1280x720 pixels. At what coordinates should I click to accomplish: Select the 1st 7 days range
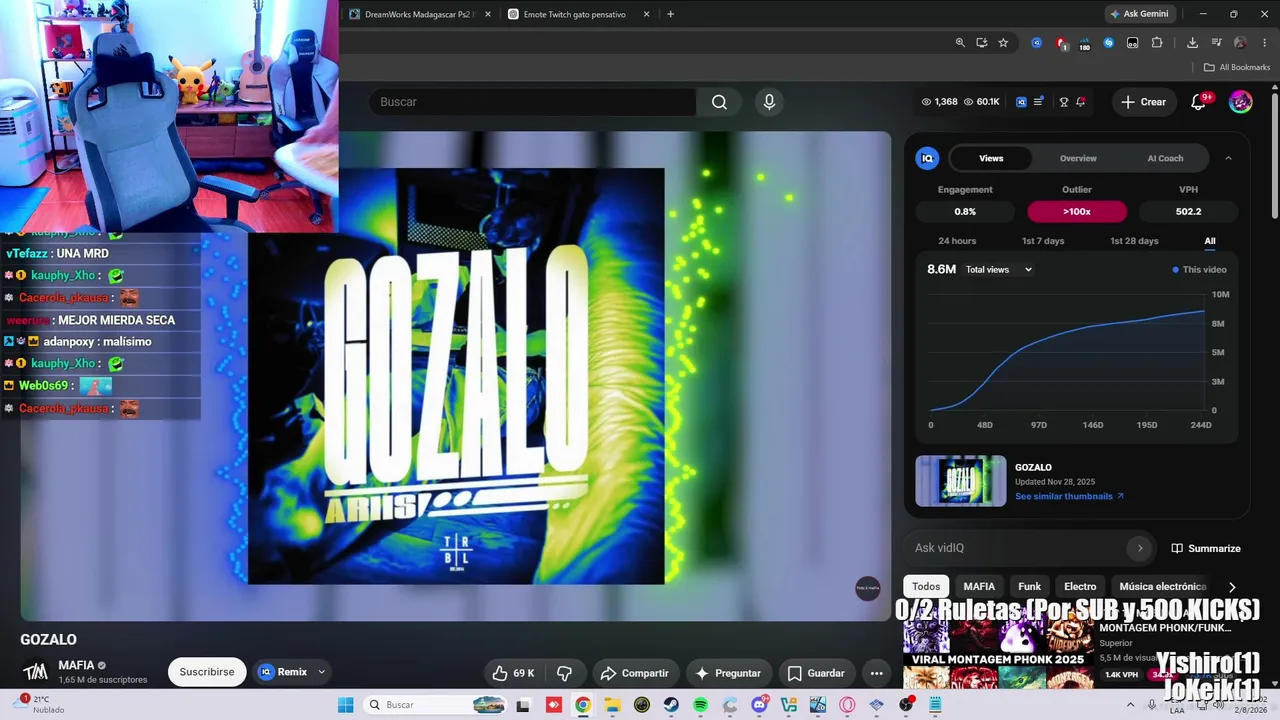(1043, 241)
